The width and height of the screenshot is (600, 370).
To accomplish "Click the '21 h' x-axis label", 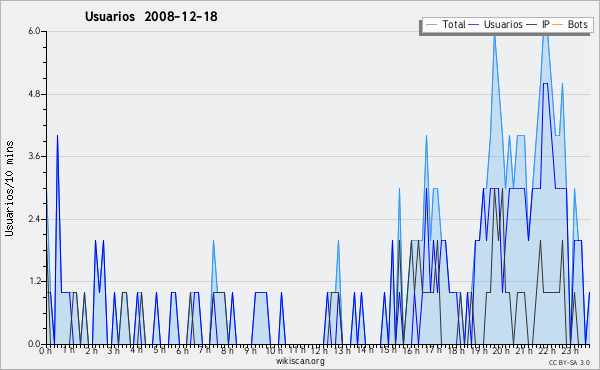I will [524, 350].
